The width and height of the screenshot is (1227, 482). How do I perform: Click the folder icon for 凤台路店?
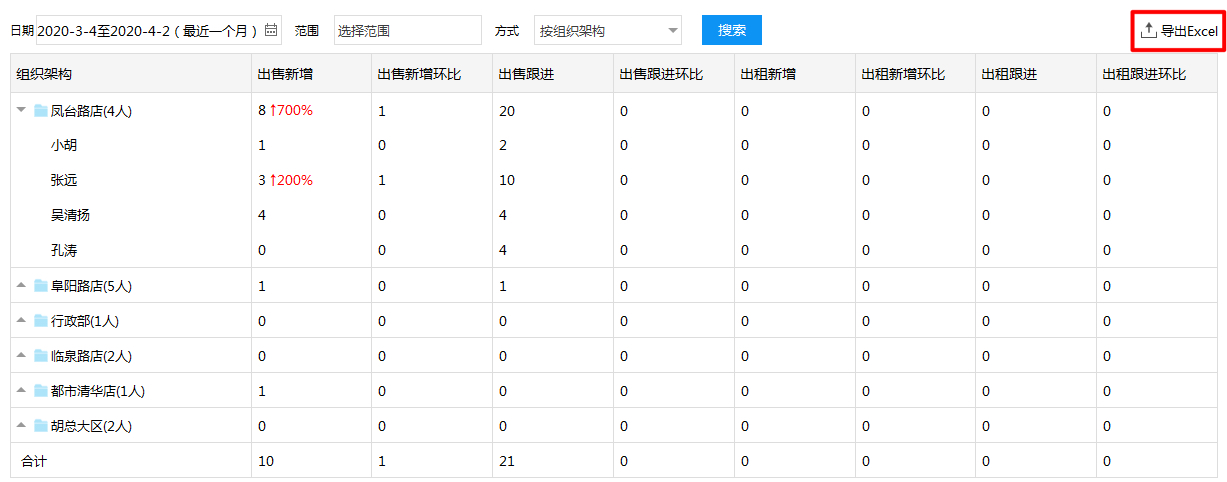(41, 111)
